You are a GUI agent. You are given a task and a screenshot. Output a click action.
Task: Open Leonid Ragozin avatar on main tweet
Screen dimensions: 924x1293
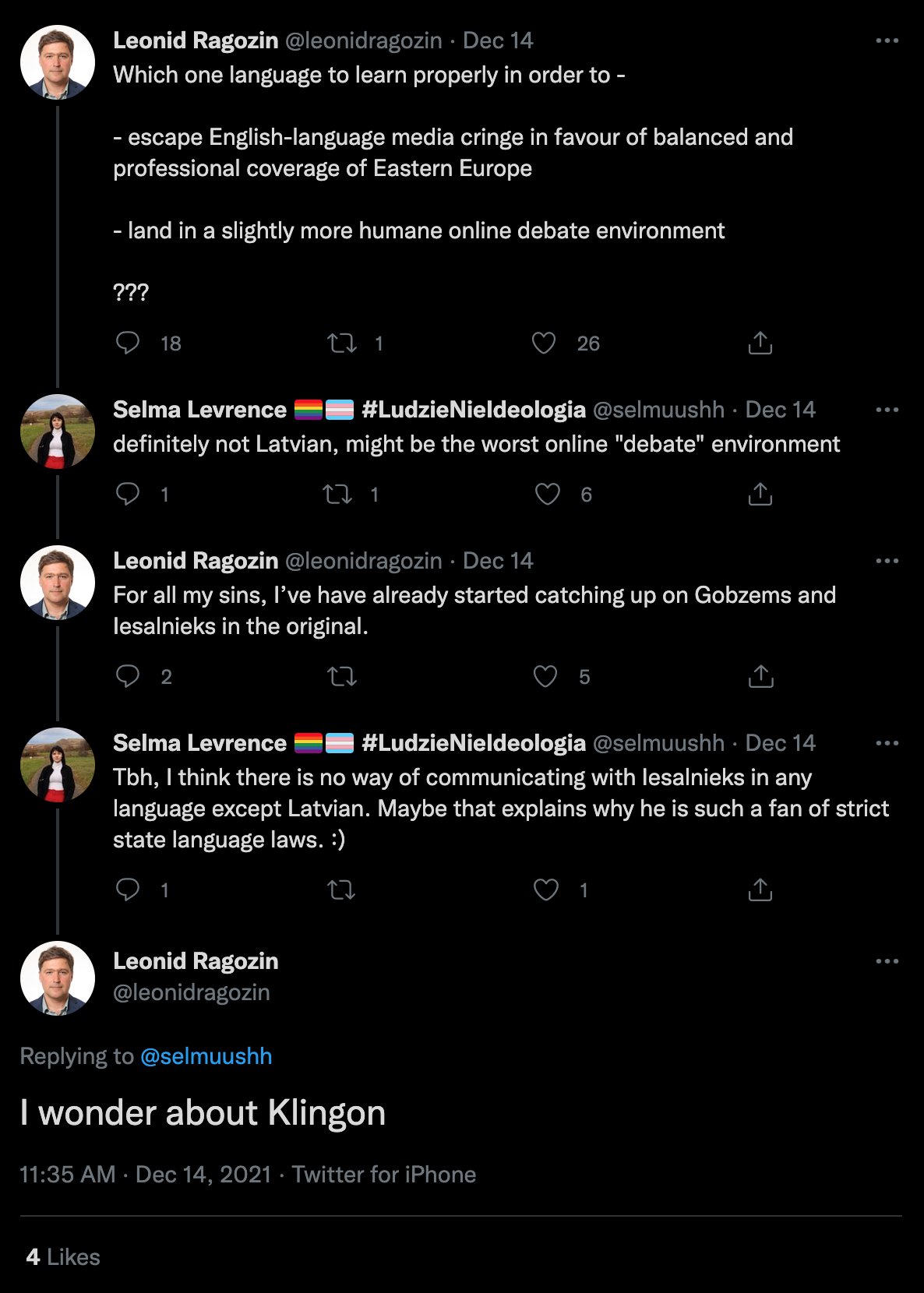click(x=58, y=978)
